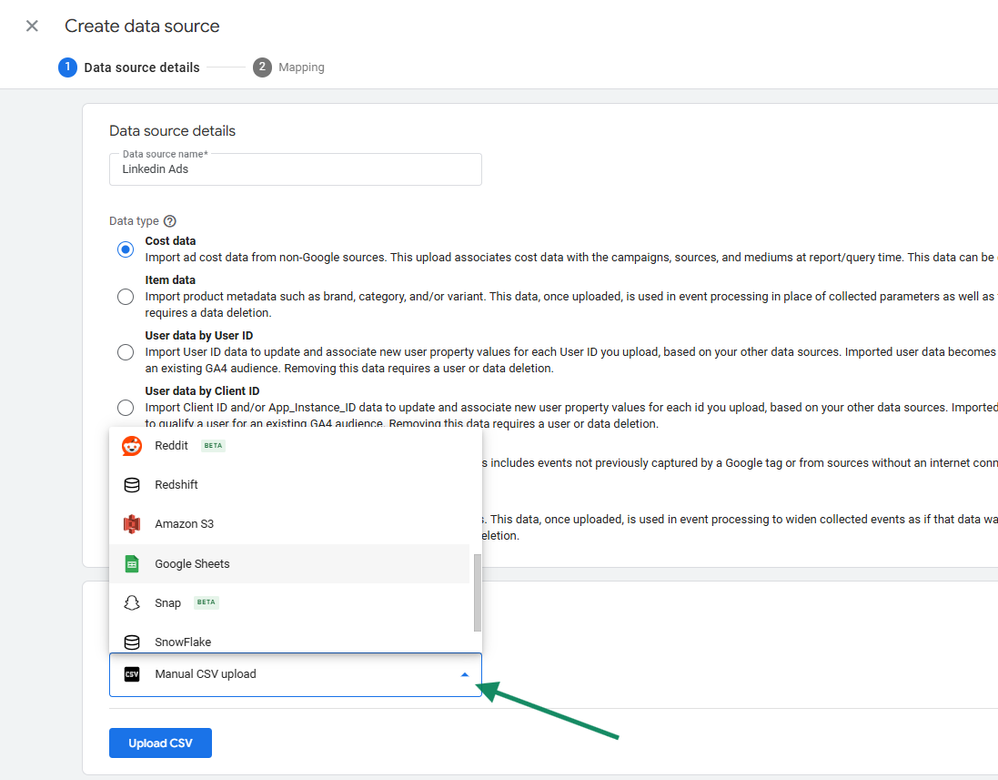Choose User data by User ID option
Viewport: 998px width, 780px height.
(125, 352)
